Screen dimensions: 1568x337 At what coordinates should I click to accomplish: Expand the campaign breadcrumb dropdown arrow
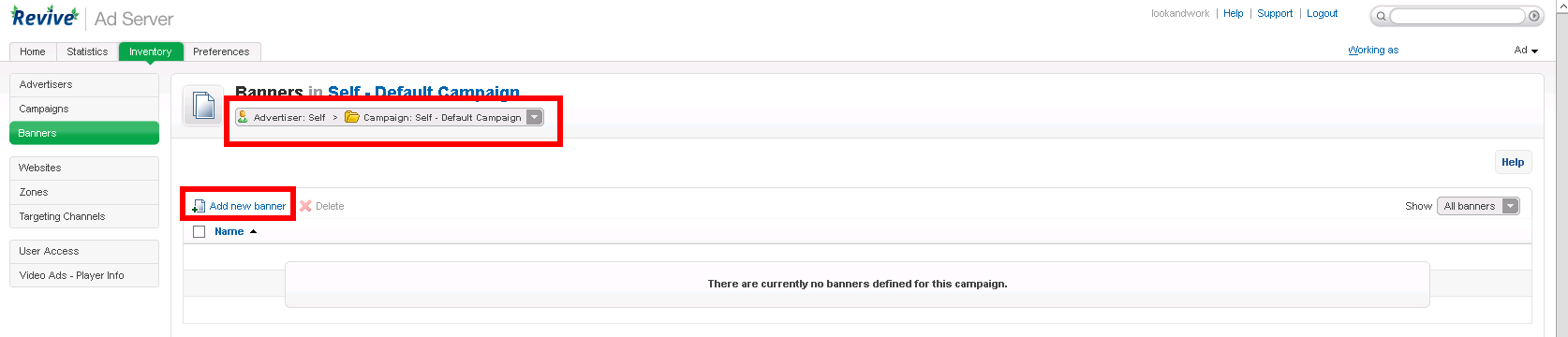[x=534, y=117]
